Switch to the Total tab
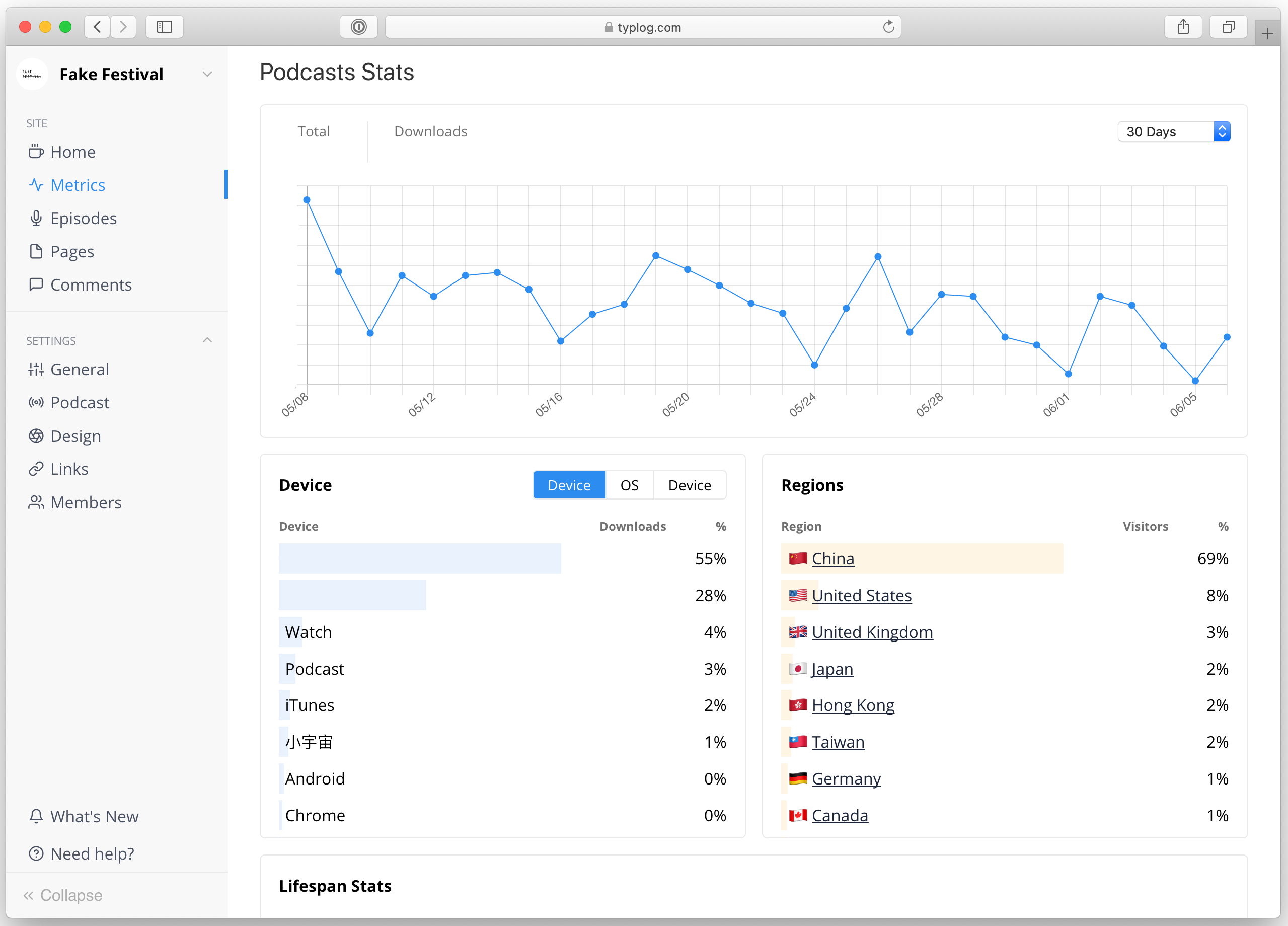1288x926 pixels. pyautogui.click(x=313, y=131)
